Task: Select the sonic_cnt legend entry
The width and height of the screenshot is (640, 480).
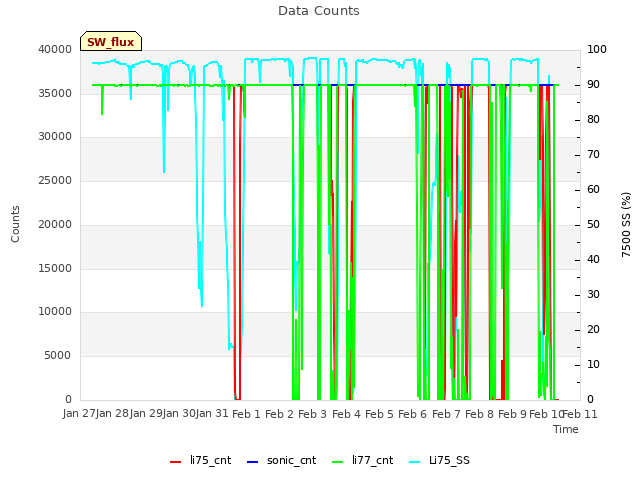Action: [281, 460]
